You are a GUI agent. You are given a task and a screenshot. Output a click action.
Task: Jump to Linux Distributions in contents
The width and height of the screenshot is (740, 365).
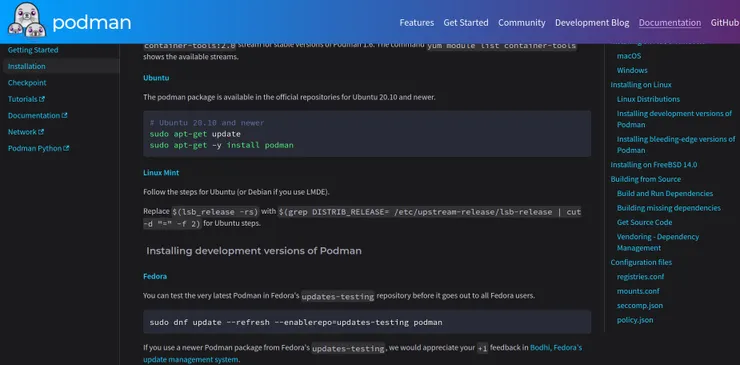pos(648,99)
